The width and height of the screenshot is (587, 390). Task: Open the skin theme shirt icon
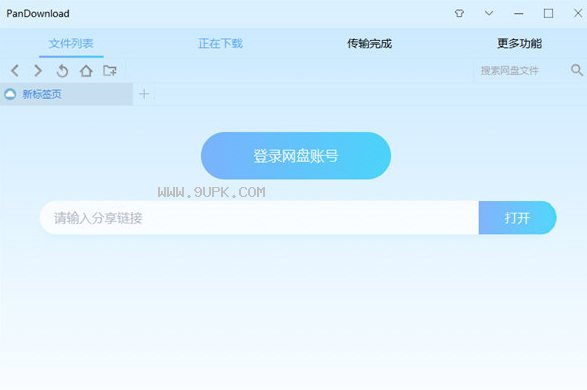(x=459, y=13)
